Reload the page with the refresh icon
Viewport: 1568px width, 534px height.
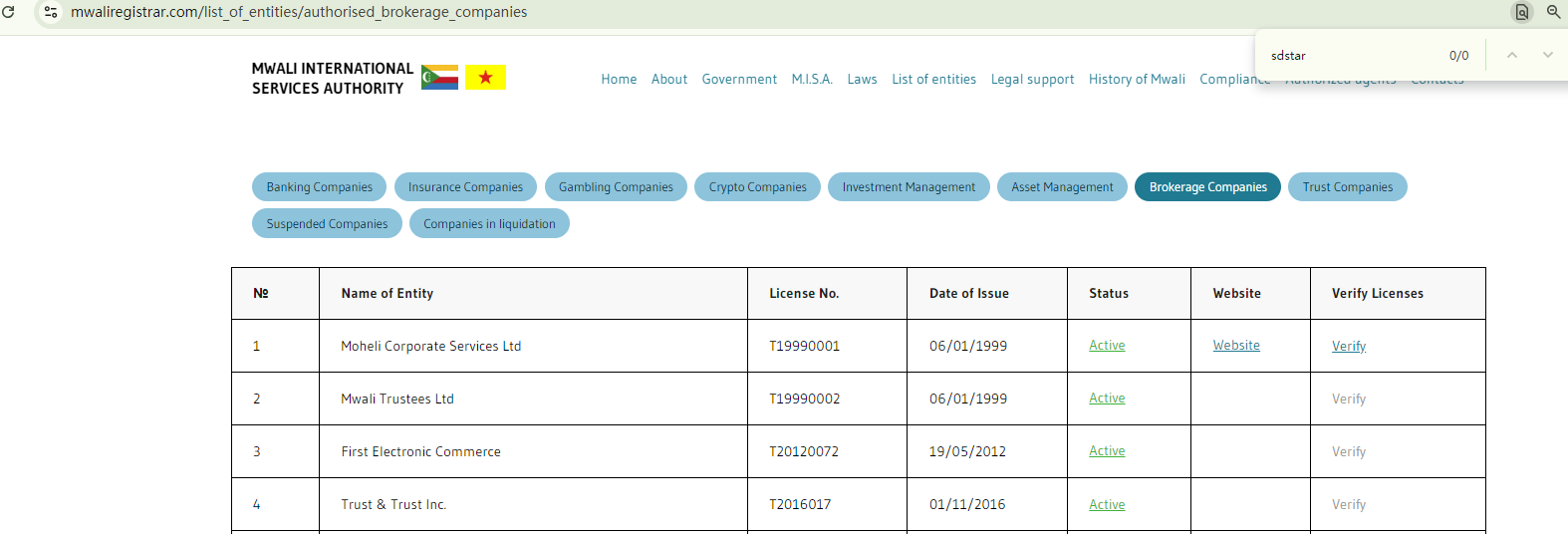(x=8, y=12)
